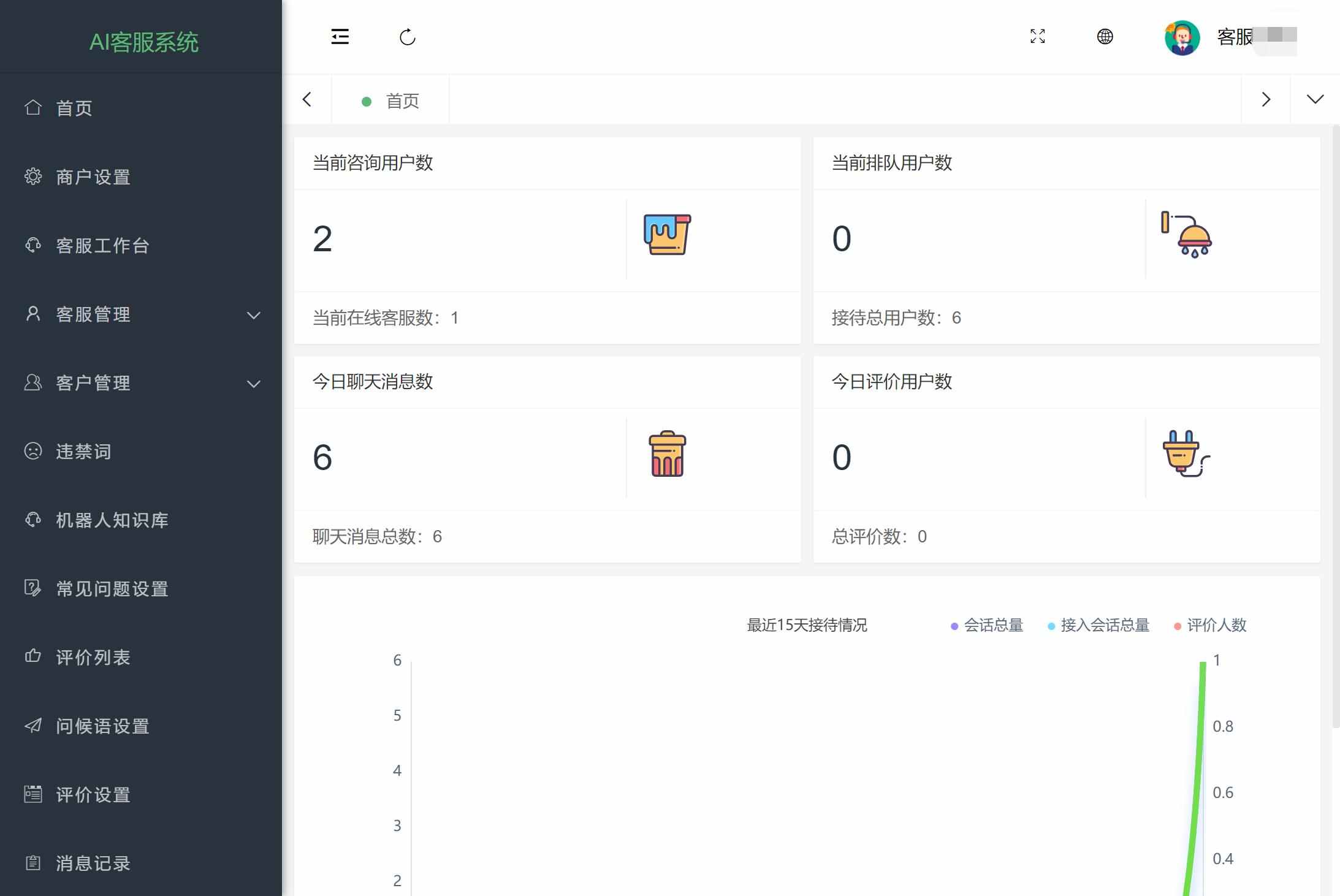The image size is (1340, 896).
Task: Click the refresh page icon
Action: coord(408,37)
